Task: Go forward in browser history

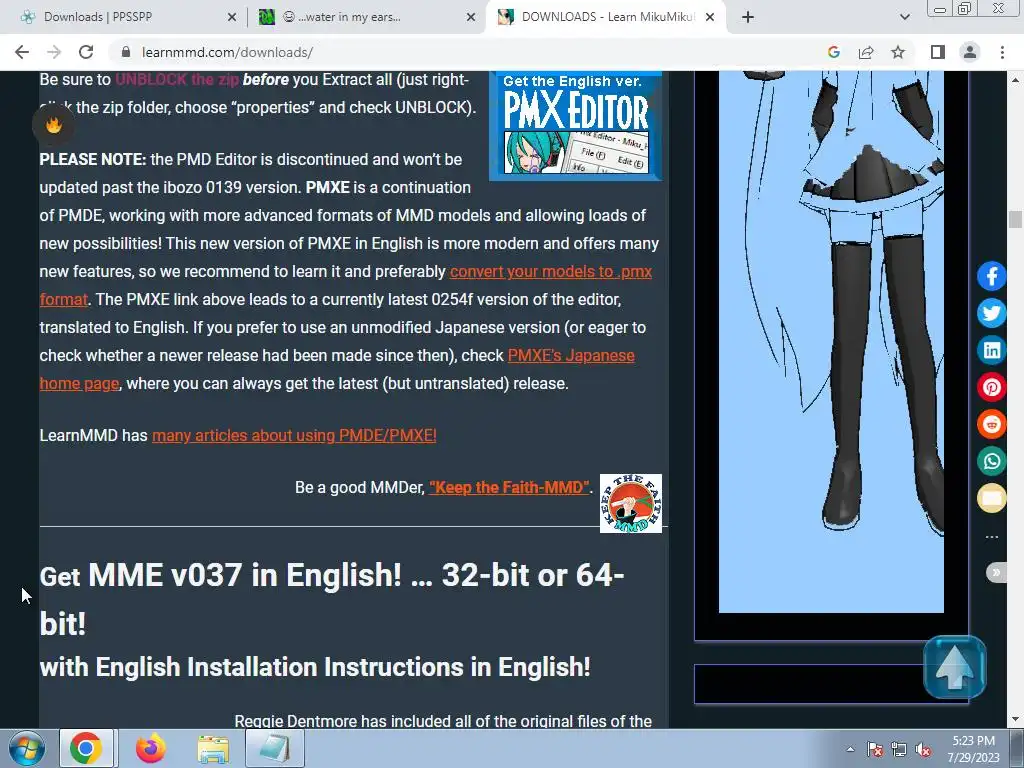Action: point(54,52)
